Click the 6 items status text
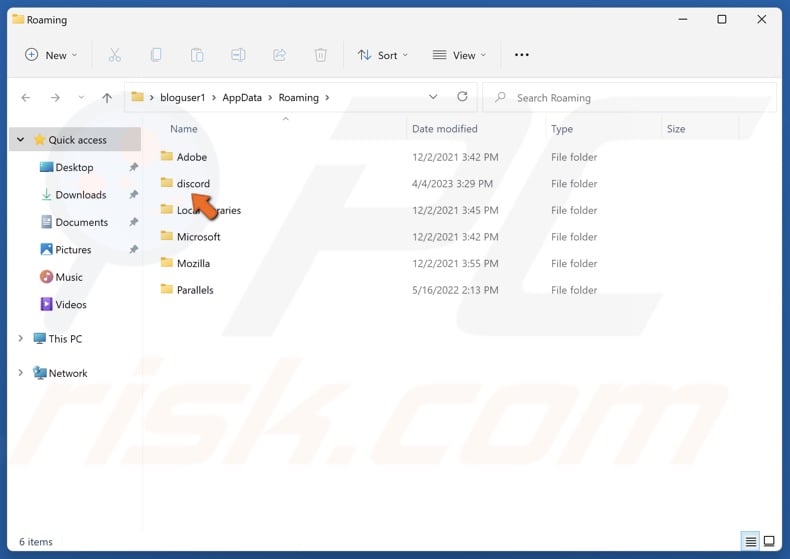This screenshot has height=559, width=790. click(36, 542)
